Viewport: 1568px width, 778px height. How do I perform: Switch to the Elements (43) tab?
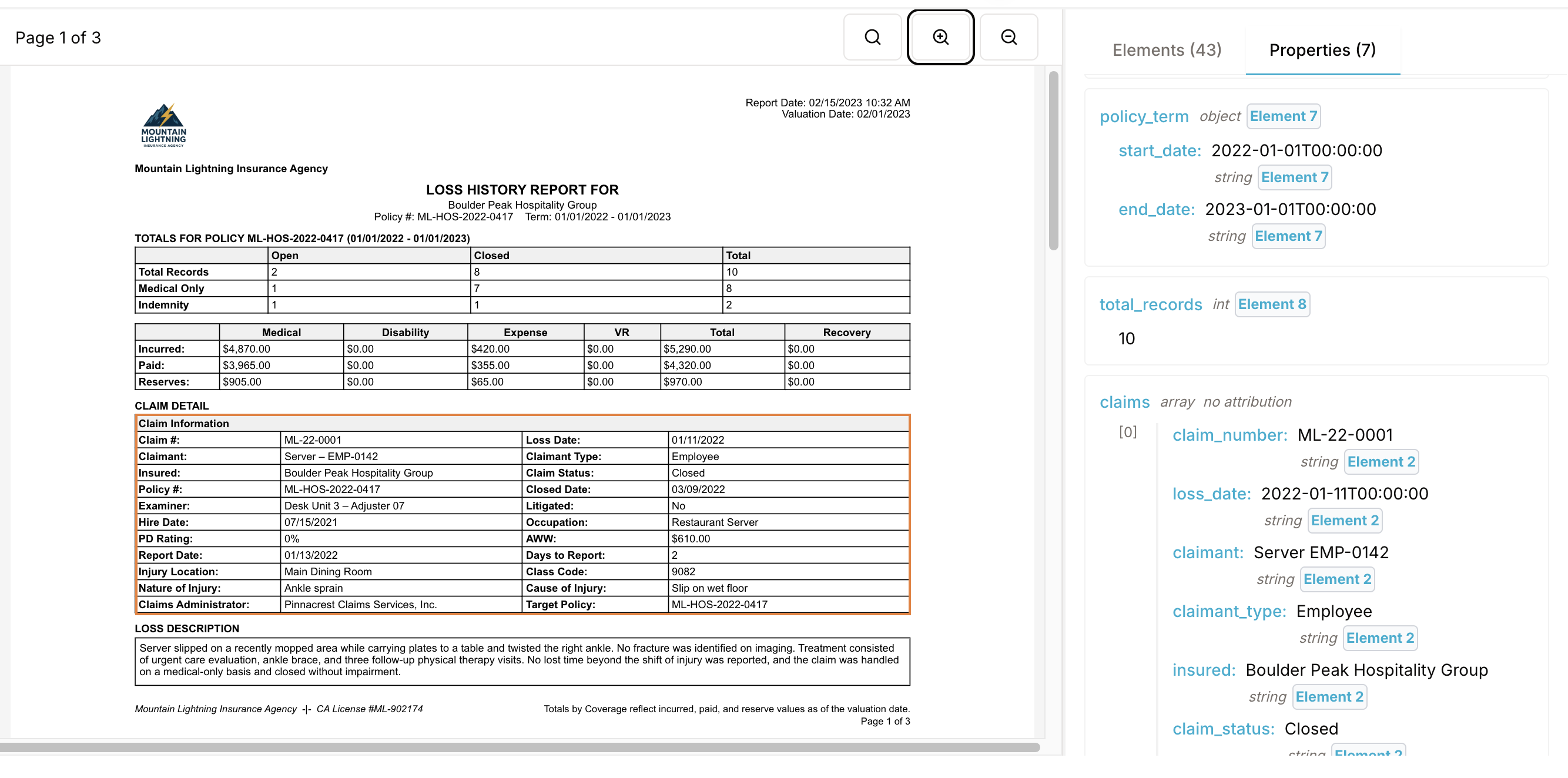pyautogui.click(x=1166, y=50)
